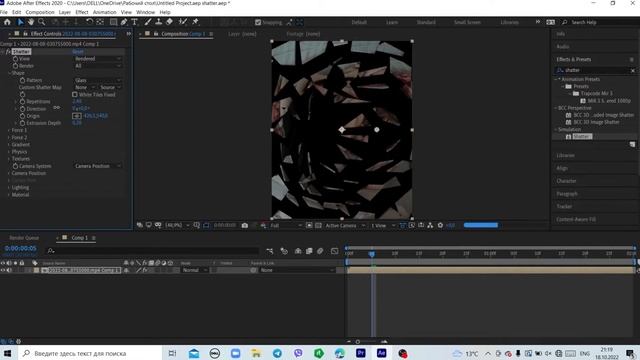Open the Animation menu
640x360 pixels.
tap(104, 12)
